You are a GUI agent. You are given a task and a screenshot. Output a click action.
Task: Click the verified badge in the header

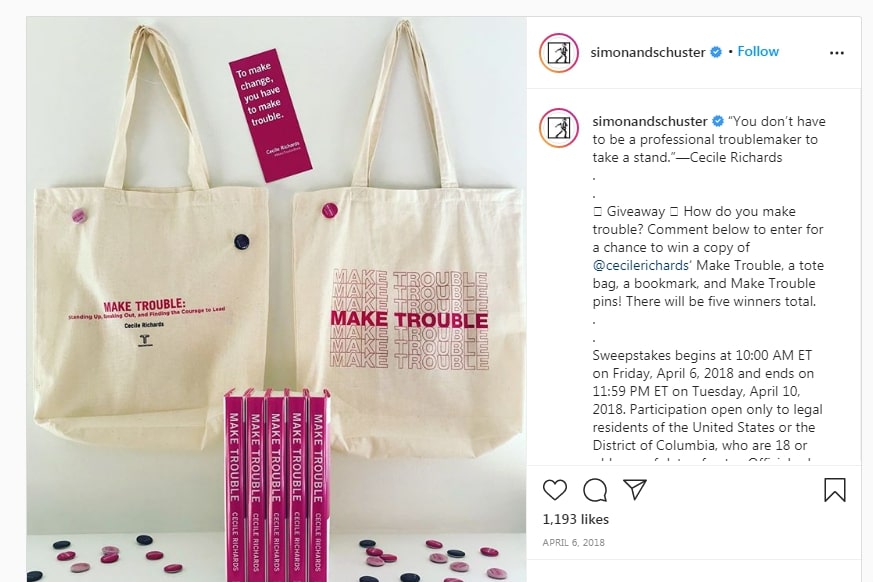(716, 52)
